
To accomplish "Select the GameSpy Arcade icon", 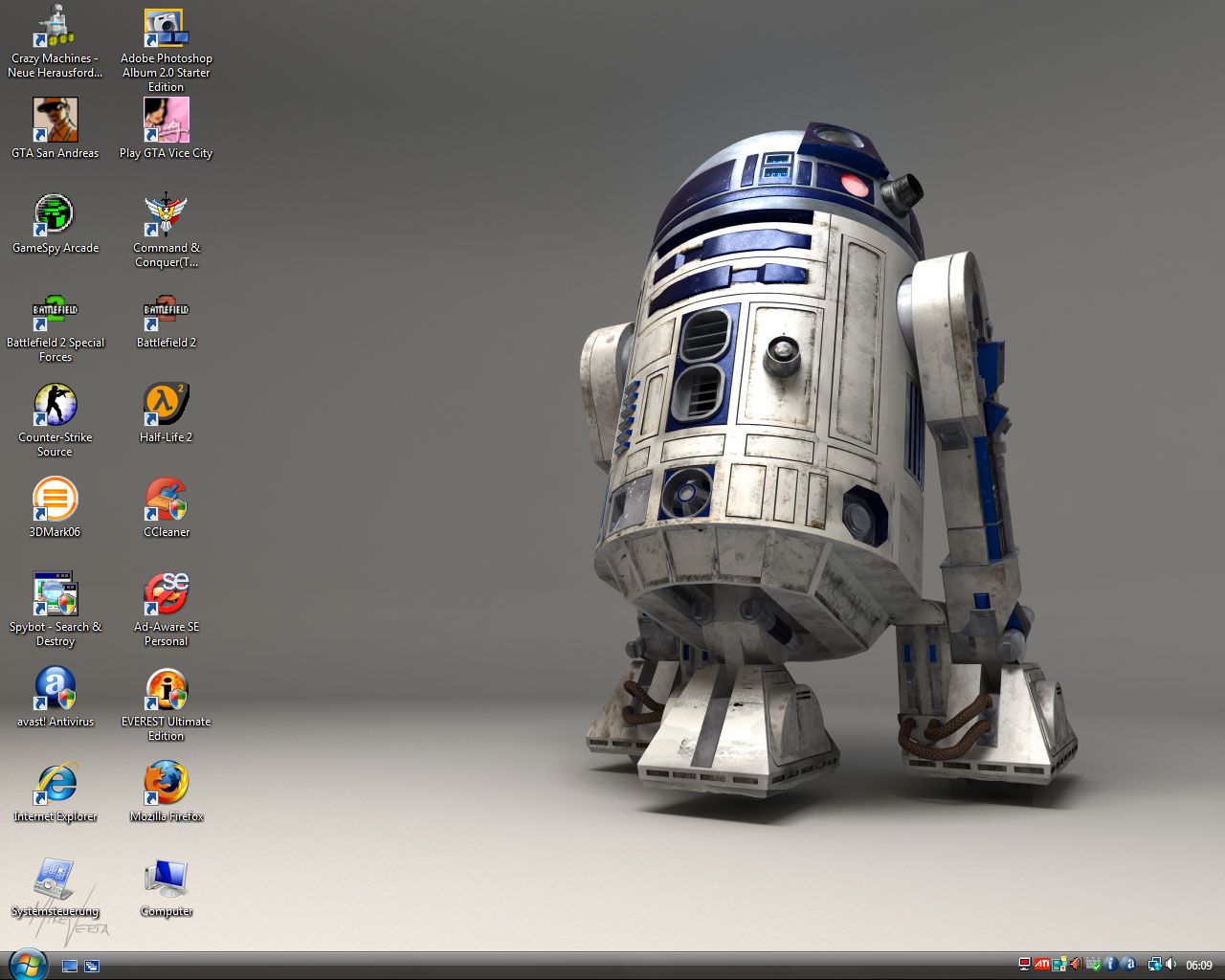I will (x=55, y=223).
